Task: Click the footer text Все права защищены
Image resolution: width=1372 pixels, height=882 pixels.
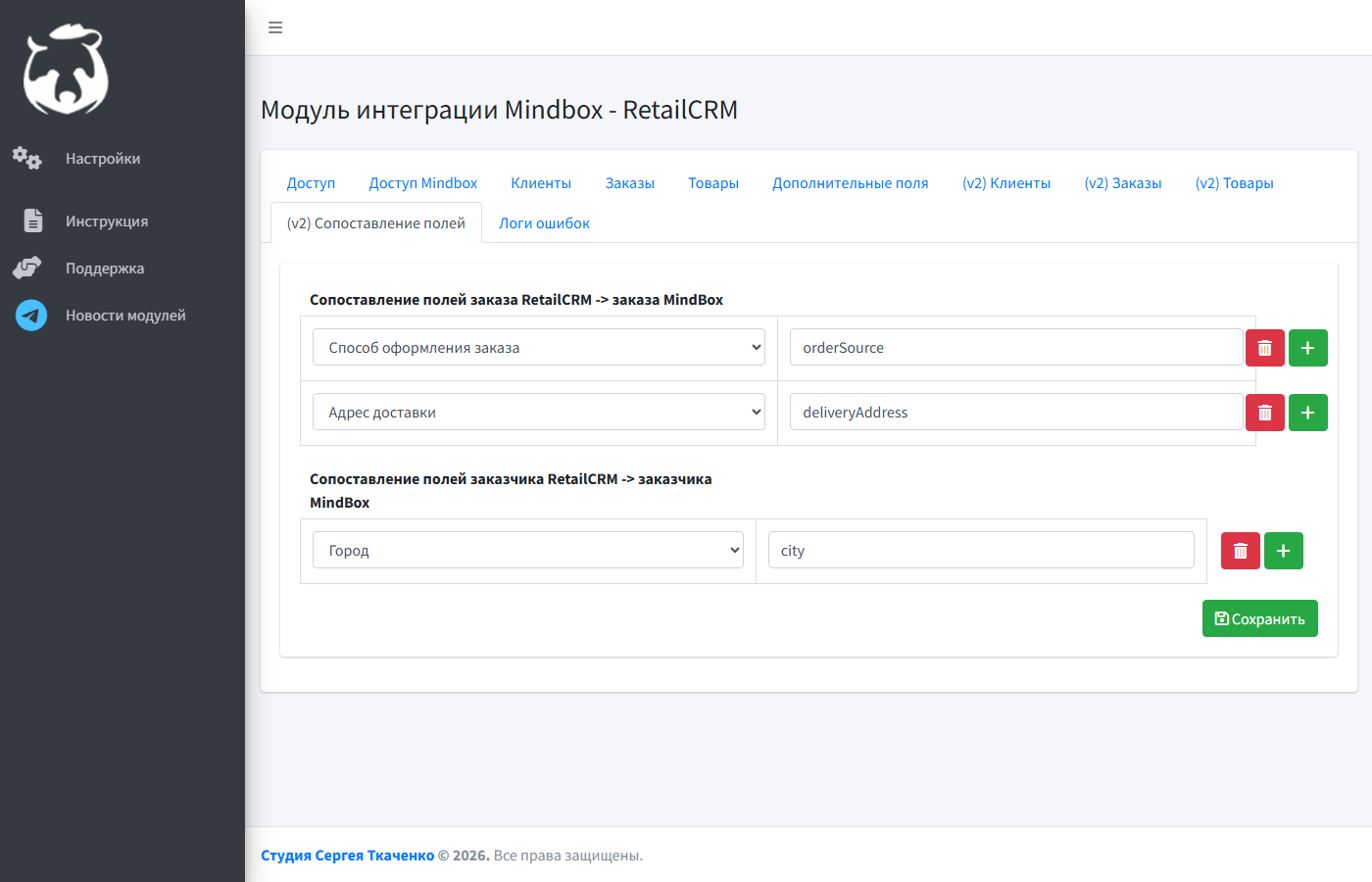Action: (x=568, y=856)
